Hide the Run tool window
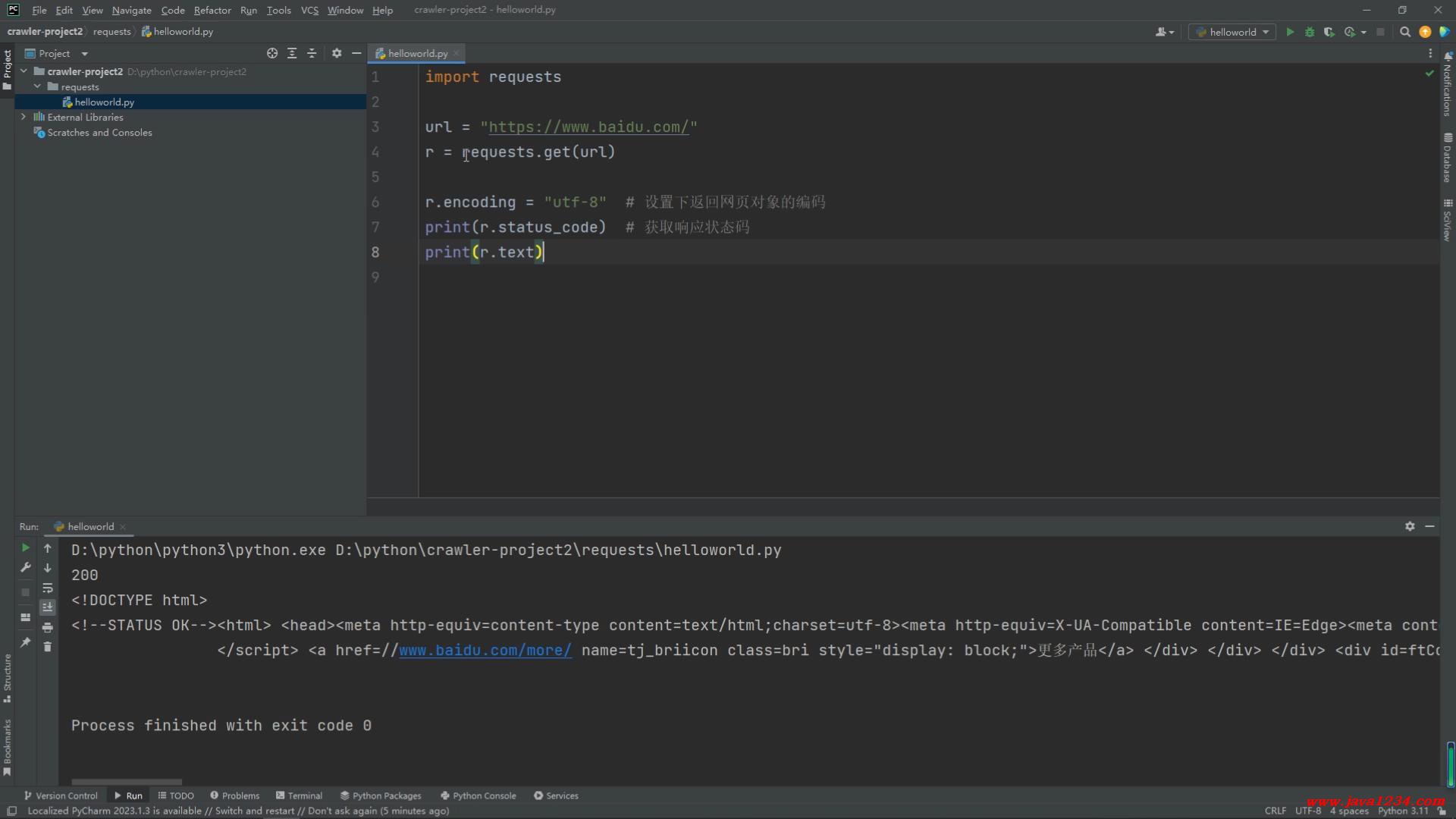The width and height of the screenshot is (1456, 819). (1429, 526)
